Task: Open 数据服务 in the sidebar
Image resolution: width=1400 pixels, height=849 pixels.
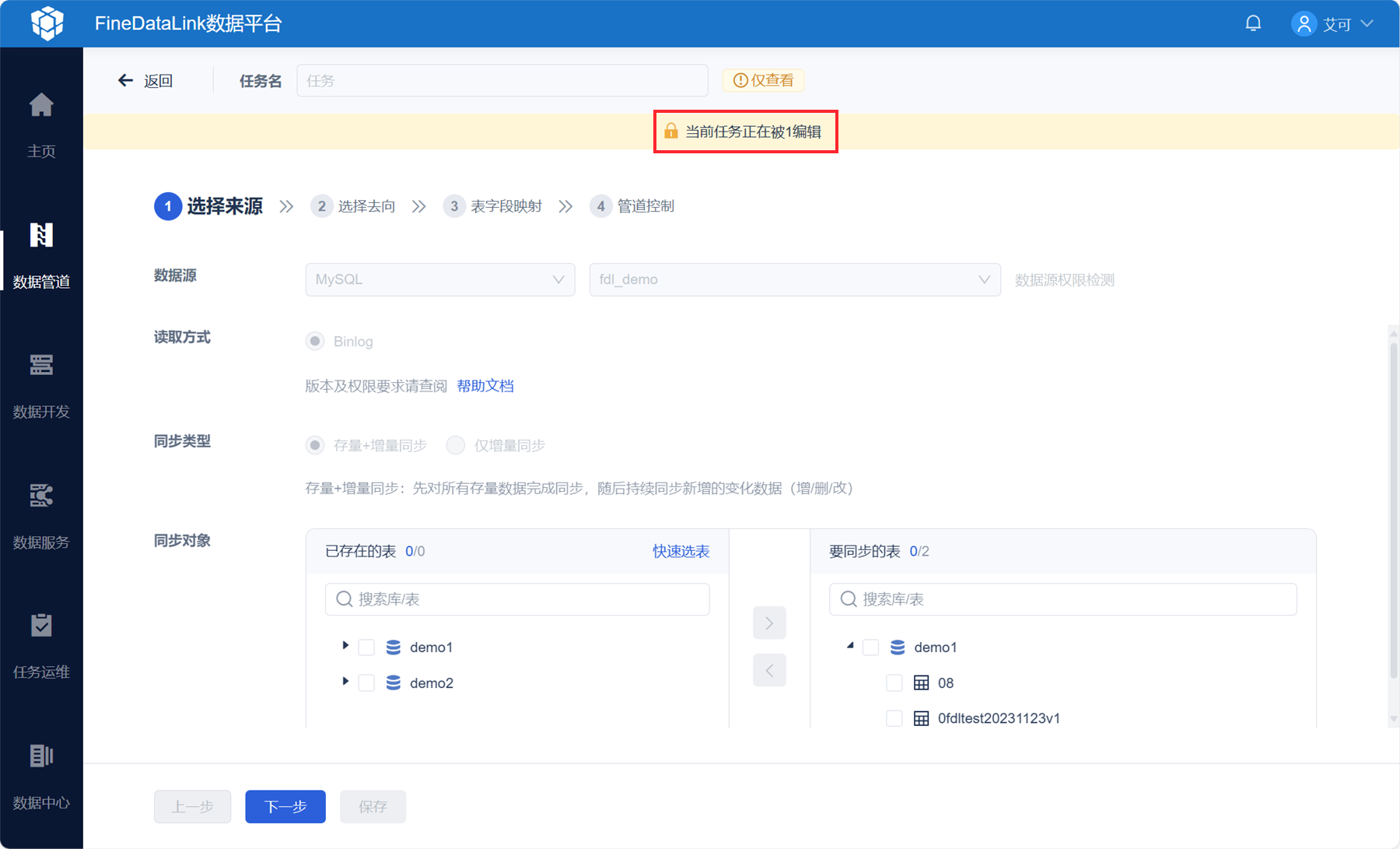Action: point(41,517)
